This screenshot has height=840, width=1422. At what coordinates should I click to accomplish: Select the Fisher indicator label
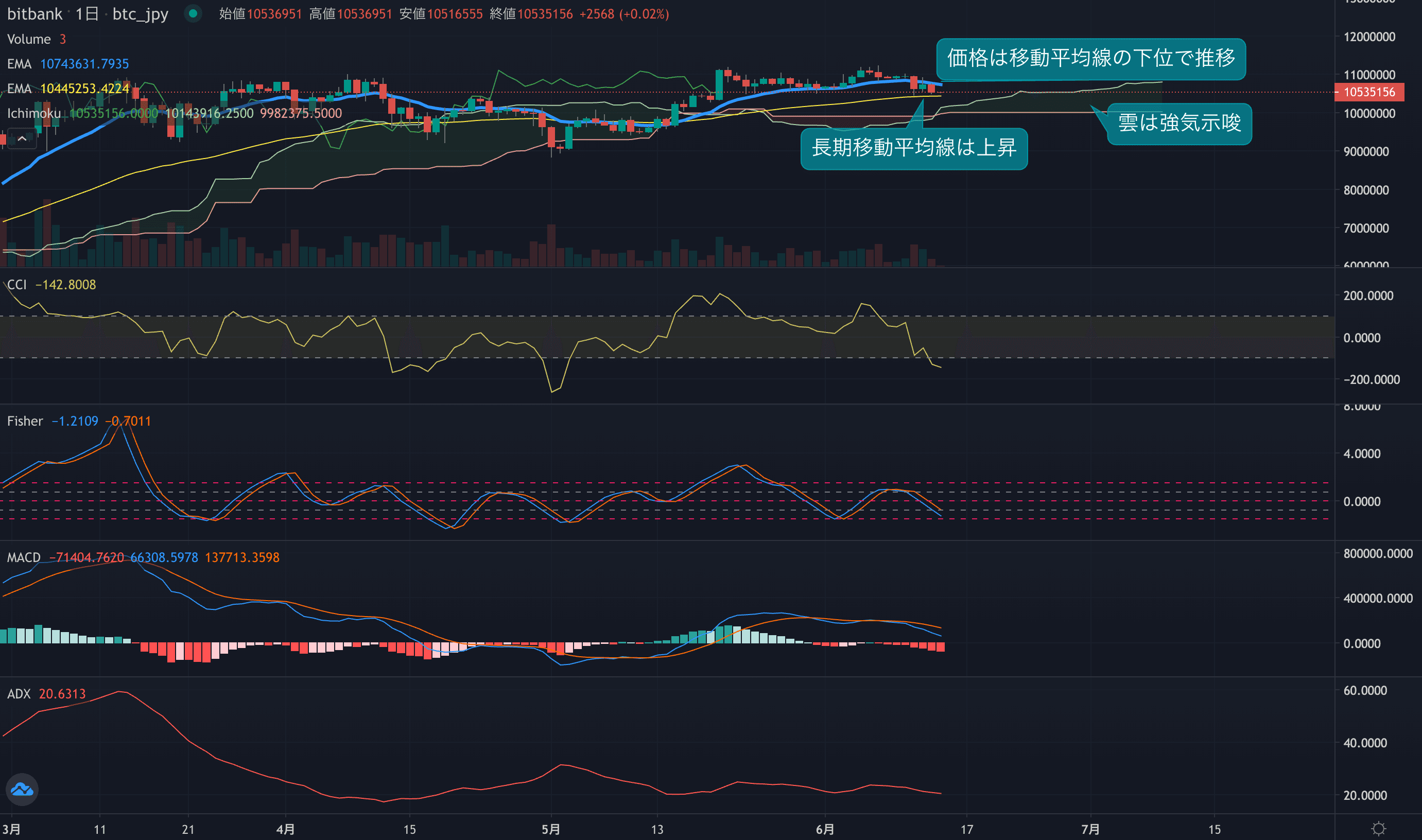pos(24,421)
